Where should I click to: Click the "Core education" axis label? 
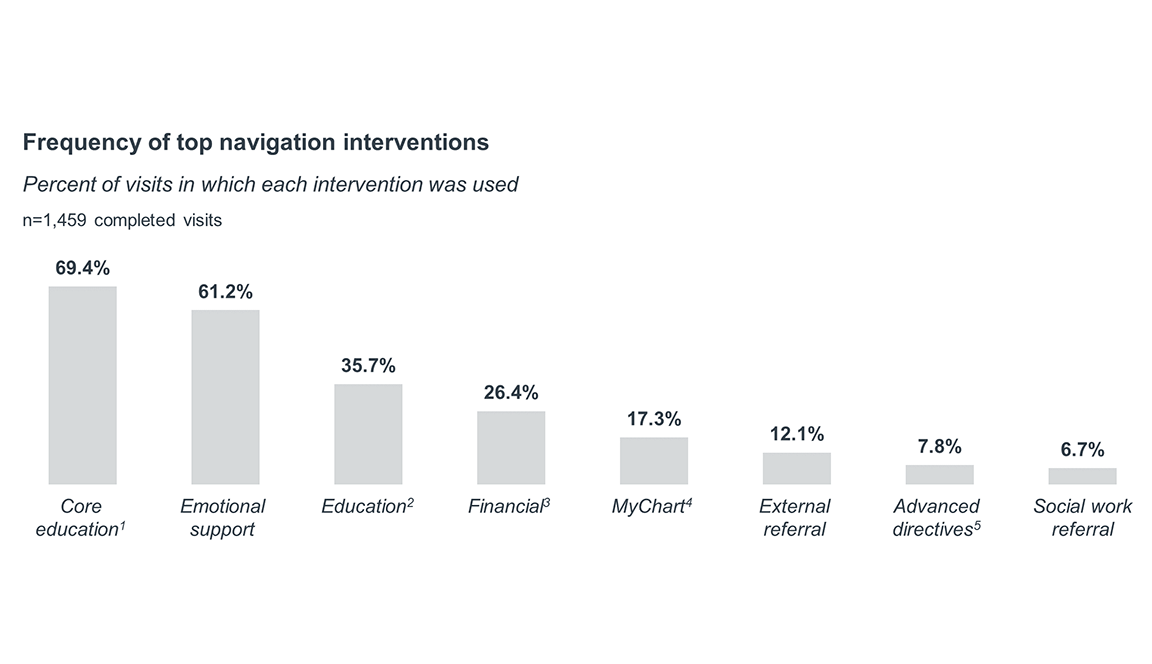pos(81,518)
